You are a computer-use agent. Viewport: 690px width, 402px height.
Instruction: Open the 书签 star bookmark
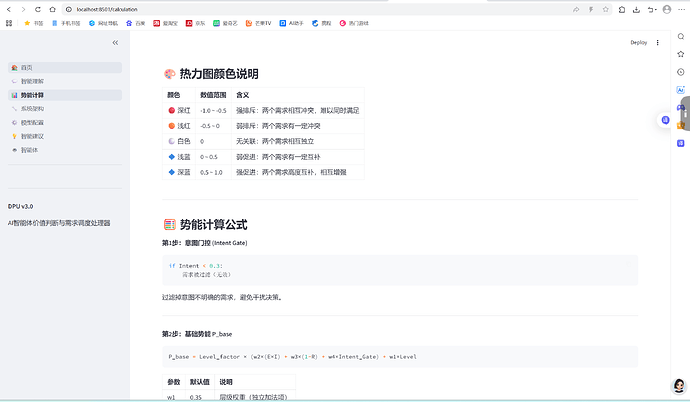34,23
